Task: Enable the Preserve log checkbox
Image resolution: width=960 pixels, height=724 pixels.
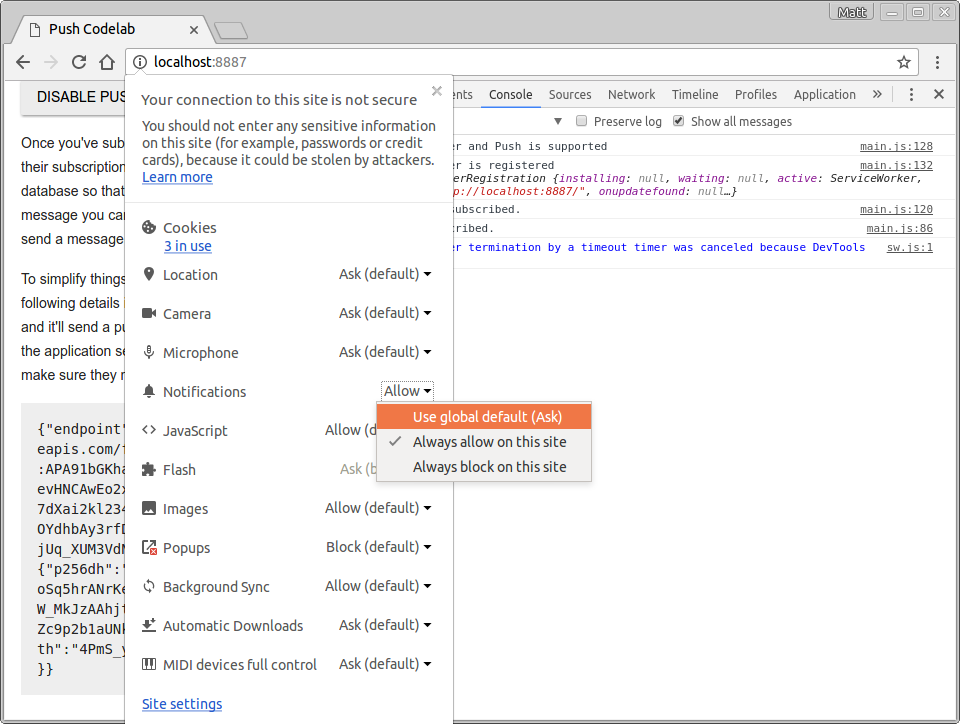Action: click(x=581, y=121)
